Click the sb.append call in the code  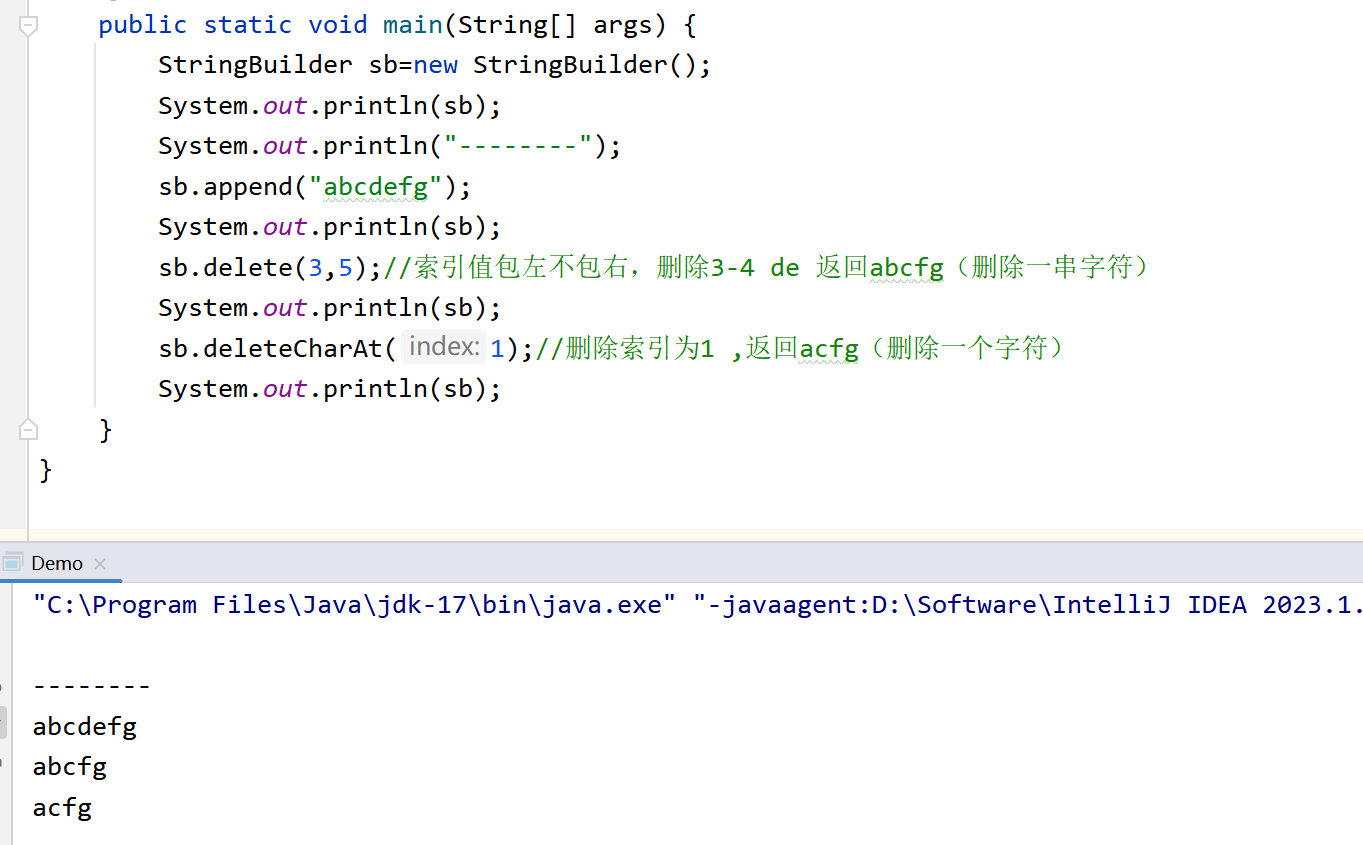coord(314,186)
